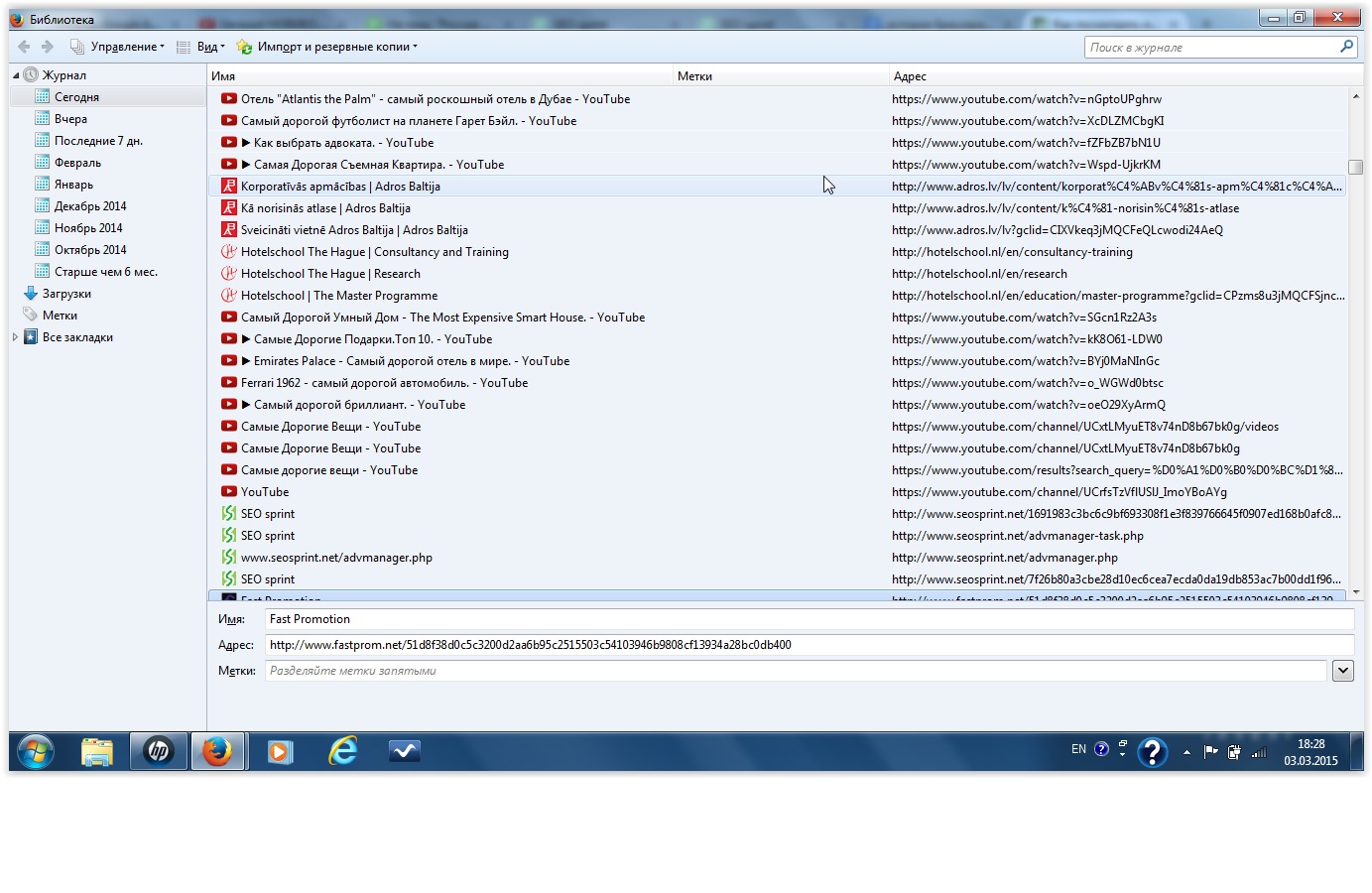This screenshot has height=893, width=1372.
Task: Click YouTube icon of Как выбрать адвоката entry
Action: click(x=229, y=143)
